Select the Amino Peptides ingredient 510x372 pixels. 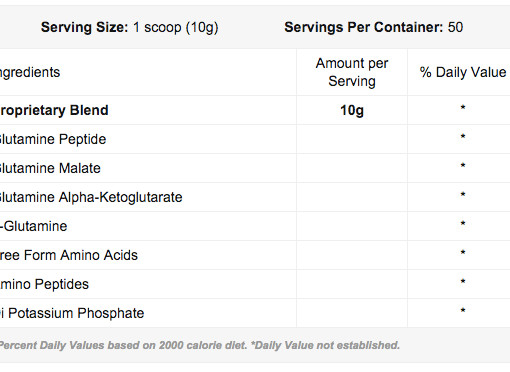click(44, 284)
